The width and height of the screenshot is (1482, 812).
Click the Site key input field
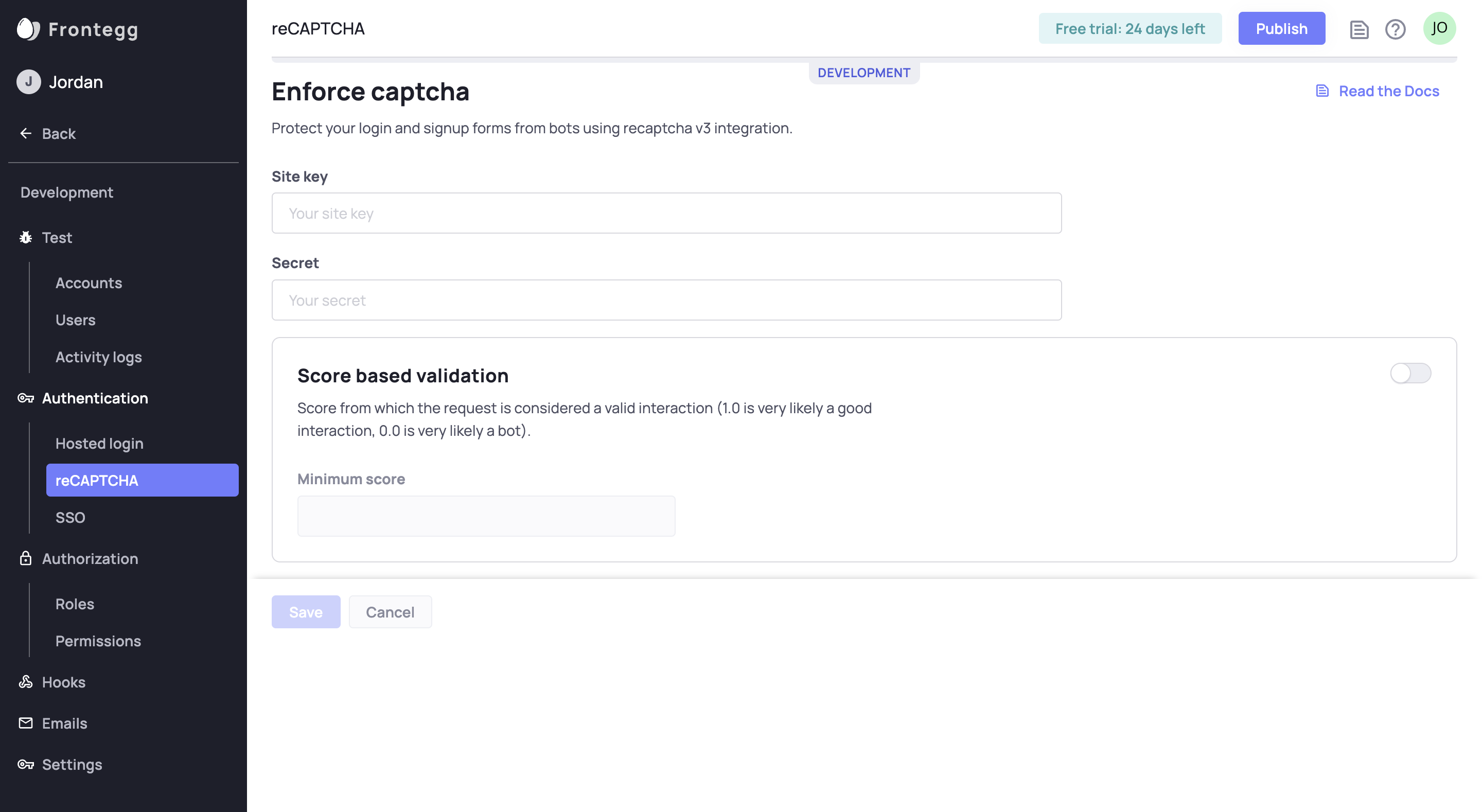(666, 213)
